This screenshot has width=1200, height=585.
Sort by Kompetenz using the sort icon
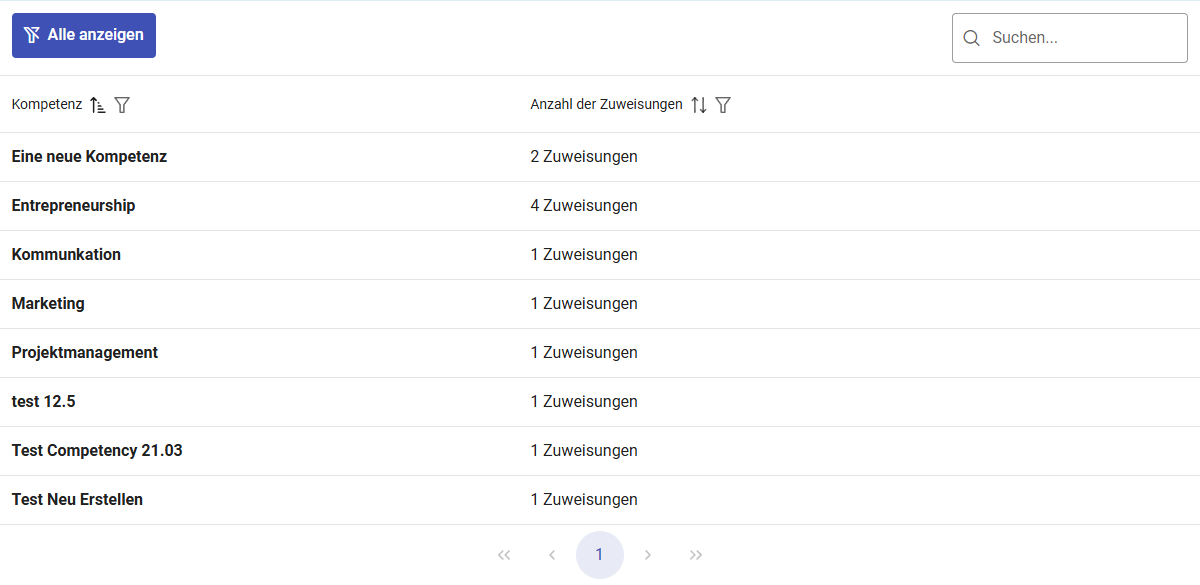click(98, 105)
